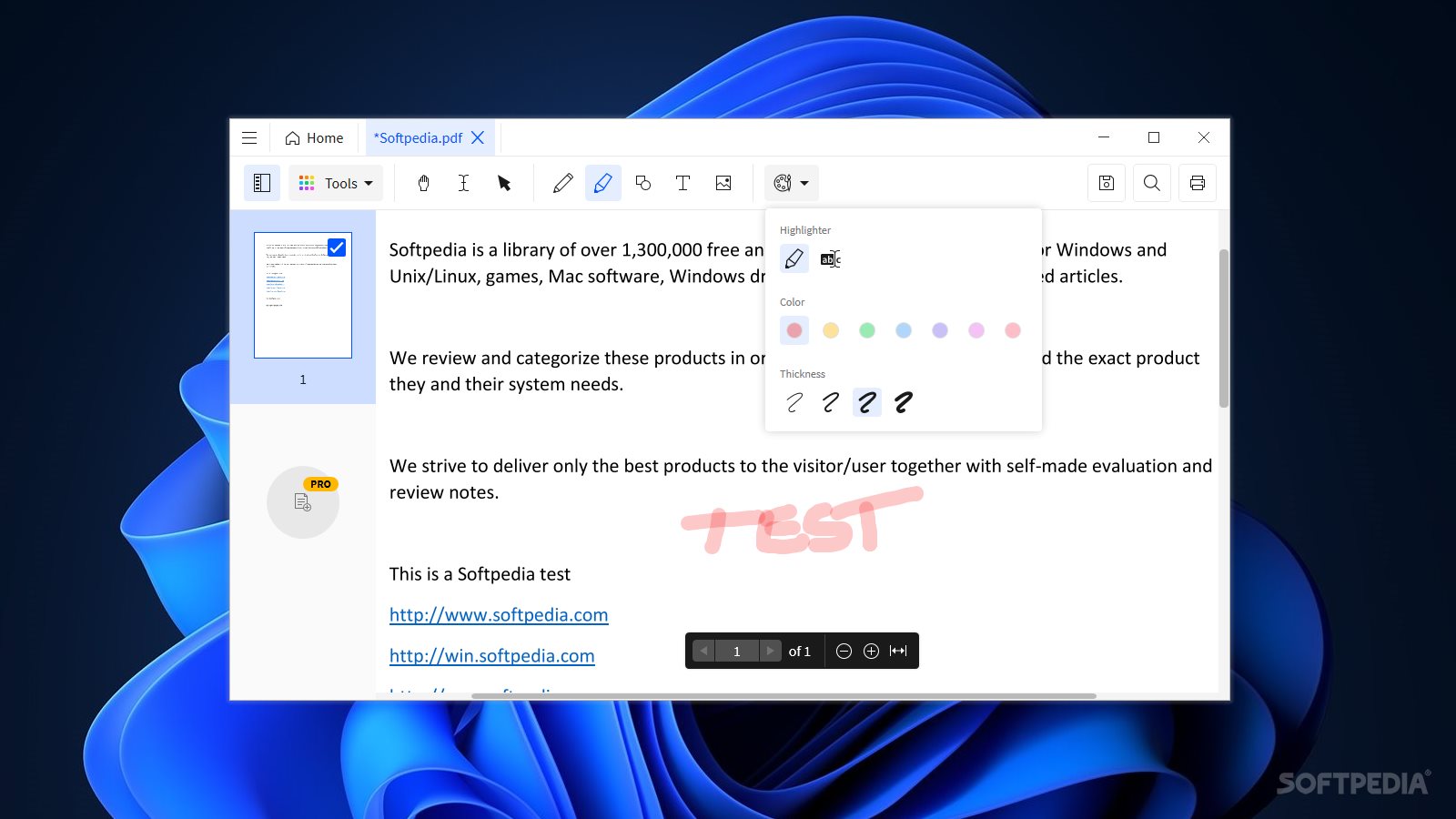
Task: Open the page 1 thumbnail
Action: point(303,295)
